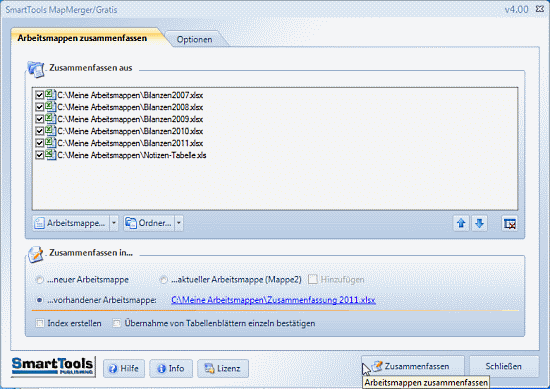Select '...aktueller Arbeitsmappe (Mappe2)' radio option
550x389 pixels.
pos(163,280)
